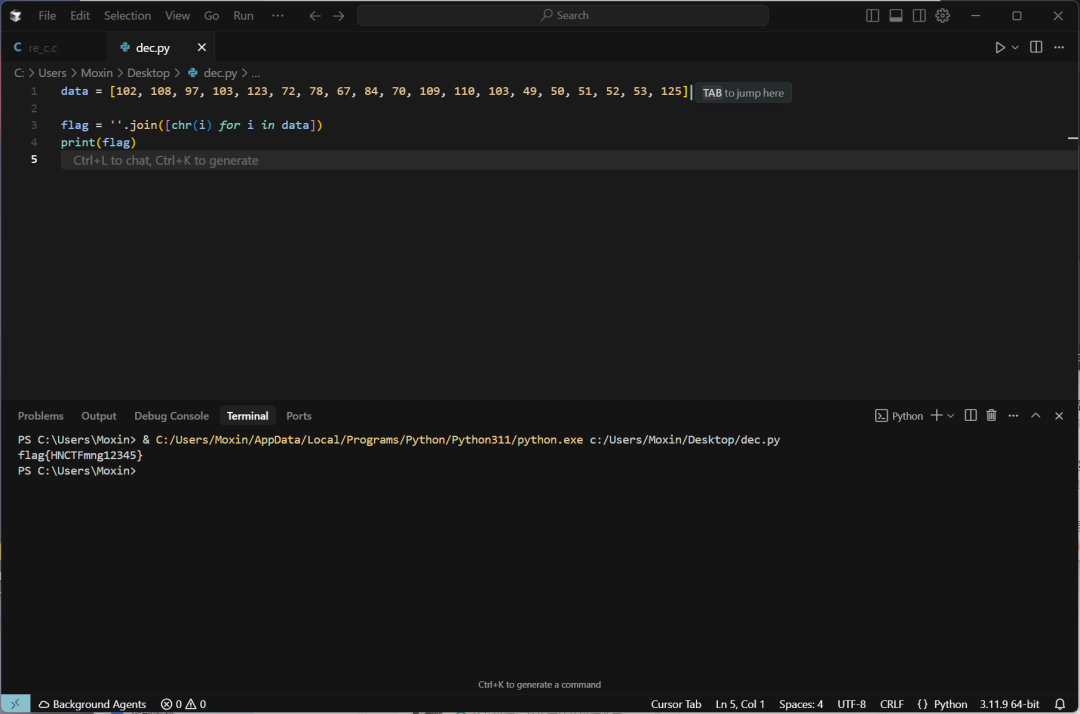Viewport: 1080px width, 714px height.
Task: Change indentation via Spaces: 4
Action: click(x=800, y=704)
